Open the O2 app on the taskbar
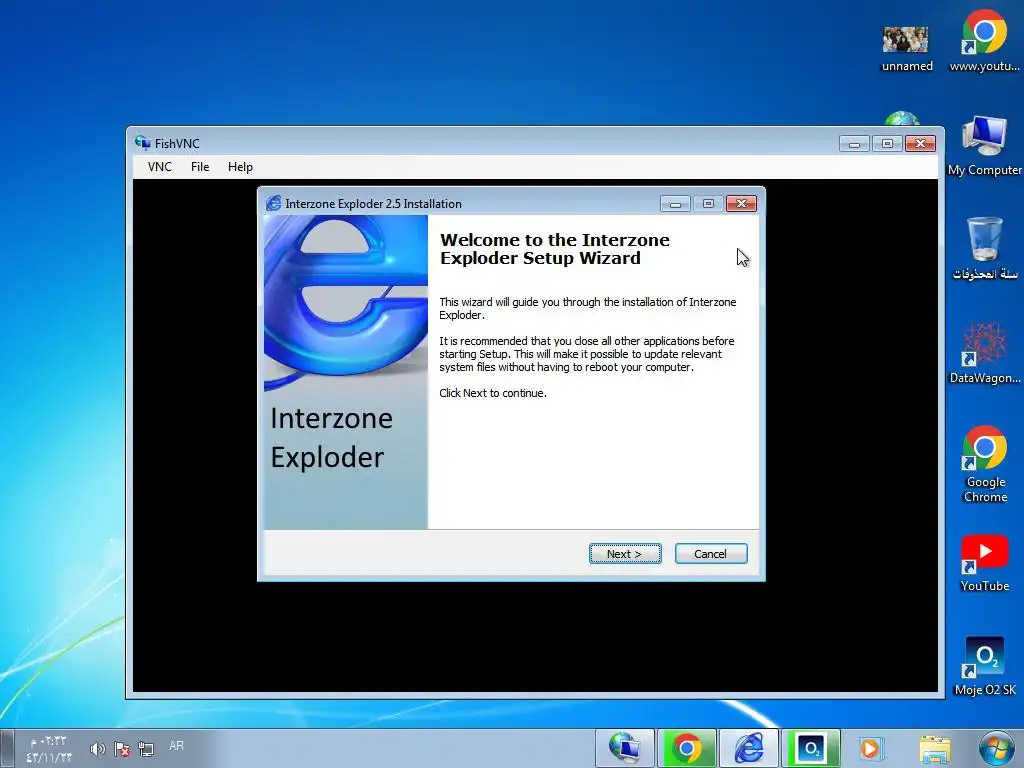The width and height of the screenshot is (1024, 768). point(810,748)
